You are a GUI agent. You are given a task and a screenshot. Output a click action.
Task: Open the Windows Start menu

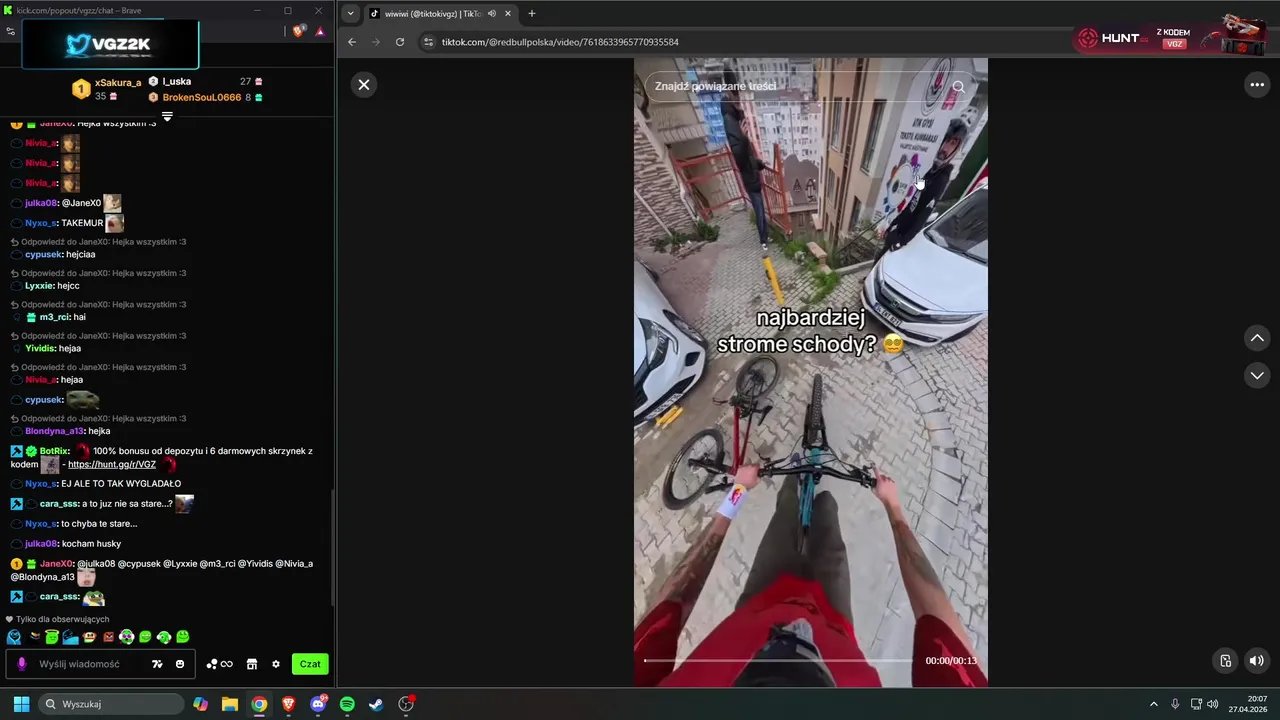21,704
